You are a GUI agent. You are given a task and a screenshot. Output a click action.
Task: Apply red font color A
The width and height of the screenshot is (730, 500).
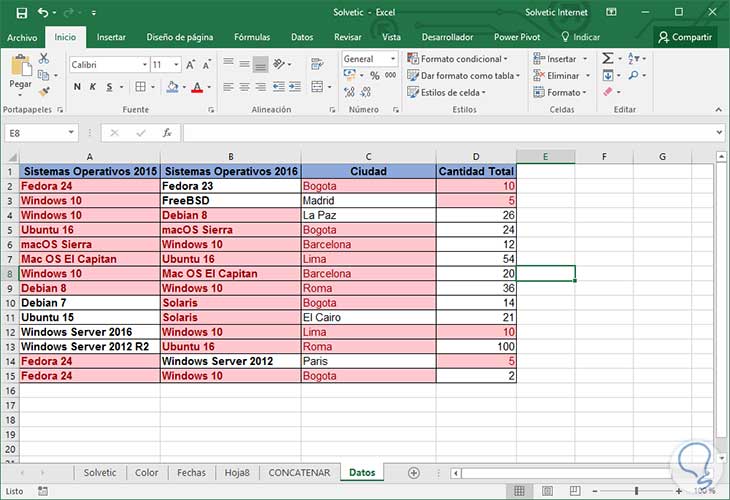coord(197,87)
